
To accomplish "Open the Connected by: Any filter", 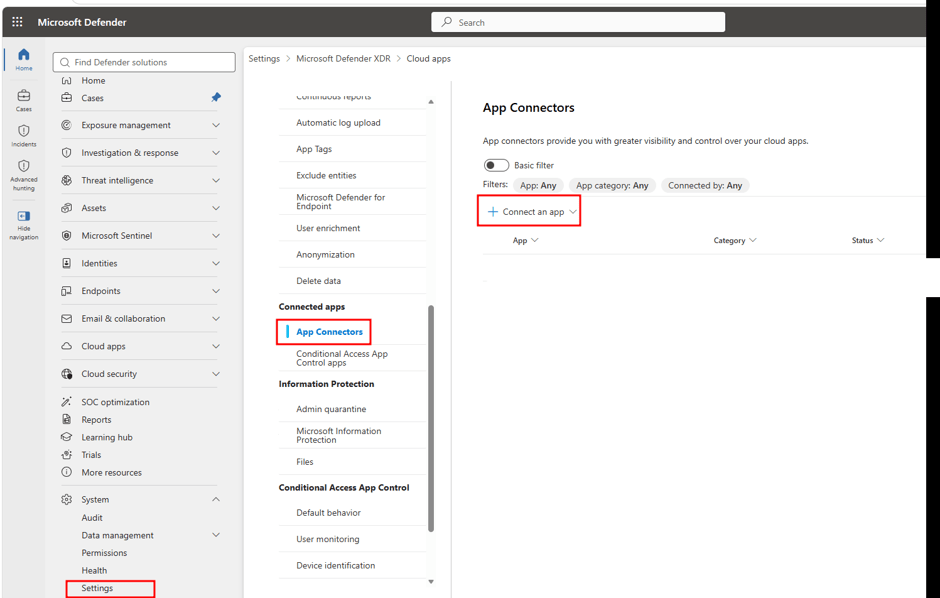I will pyautogui.click(x=705, y=186).
